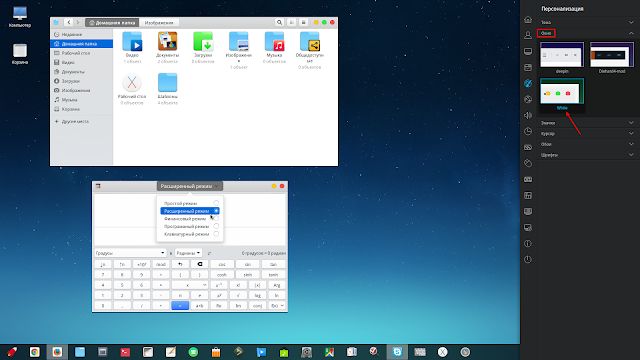Image resolution: width=640 pixels, height=360 pixels.
Task: Open the Документы folder icon
Action: point(167,41)
